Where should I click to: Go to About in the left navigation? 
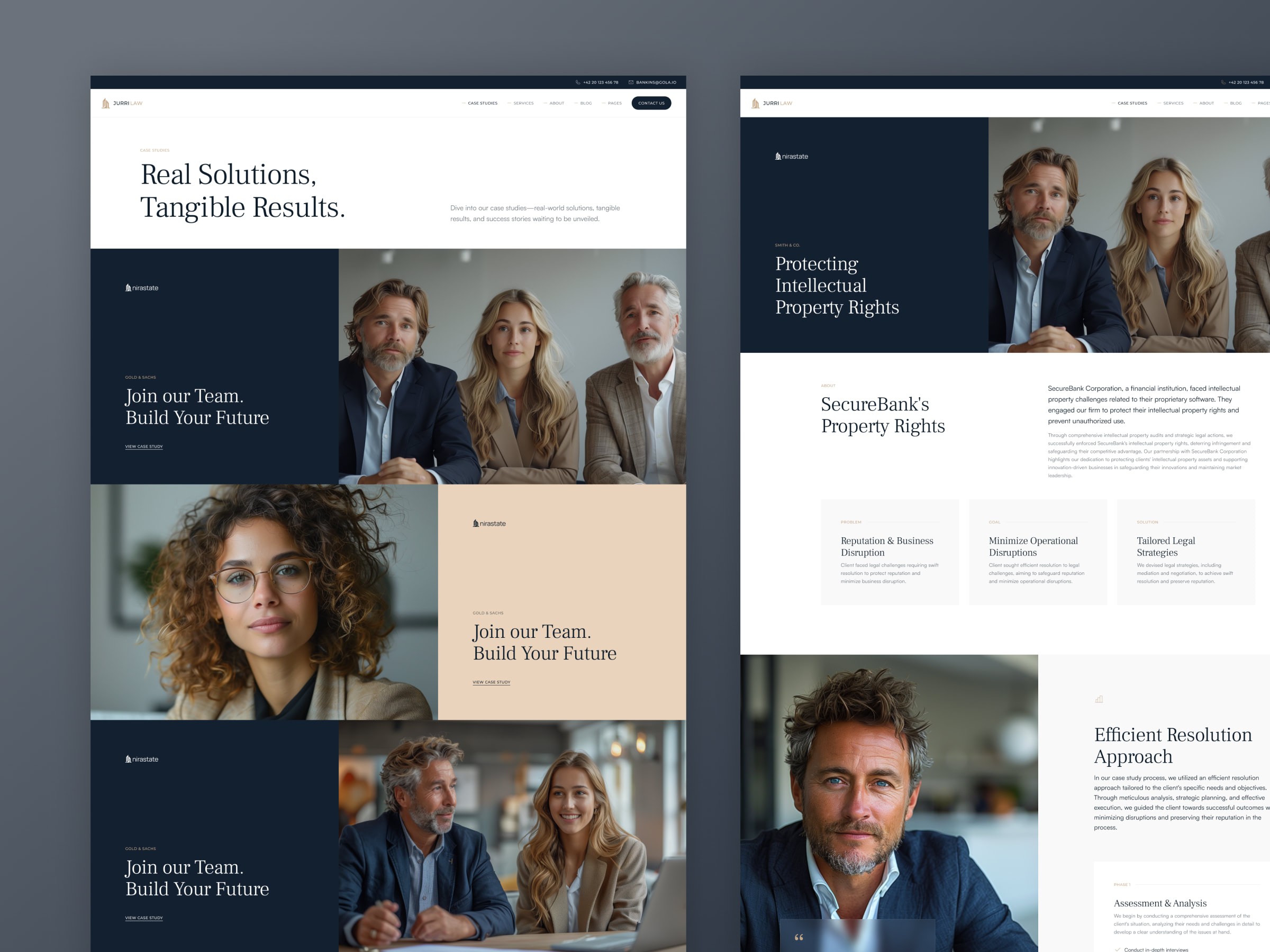pos(556,103)
